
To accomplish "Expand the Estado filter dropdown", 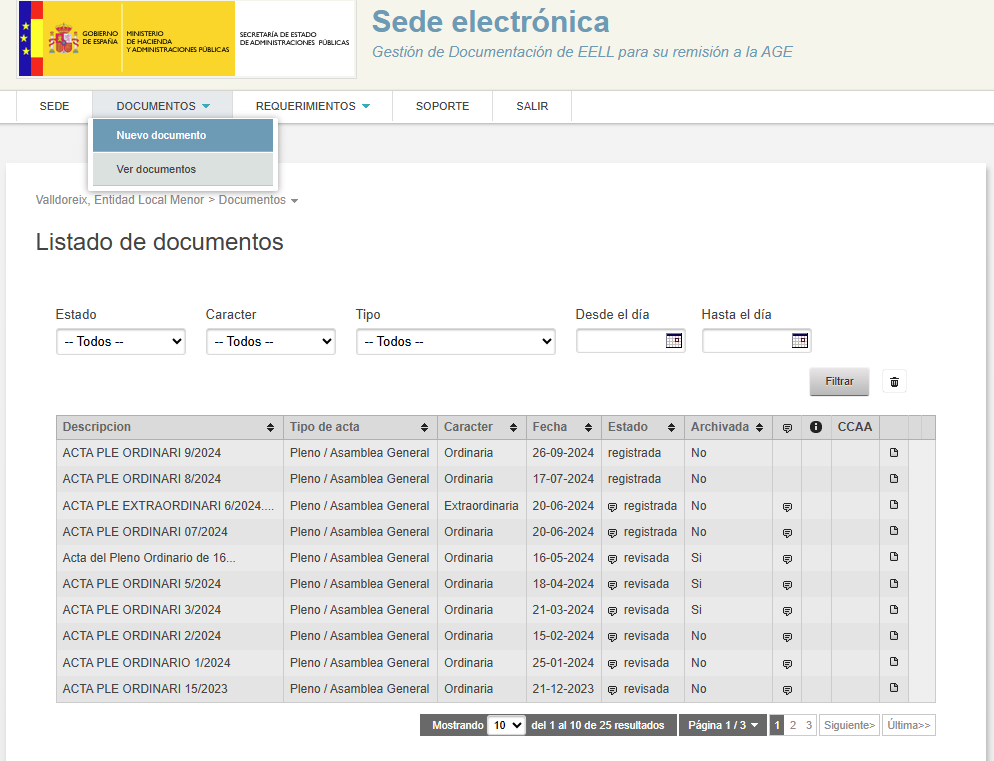I will click(120, 342).
